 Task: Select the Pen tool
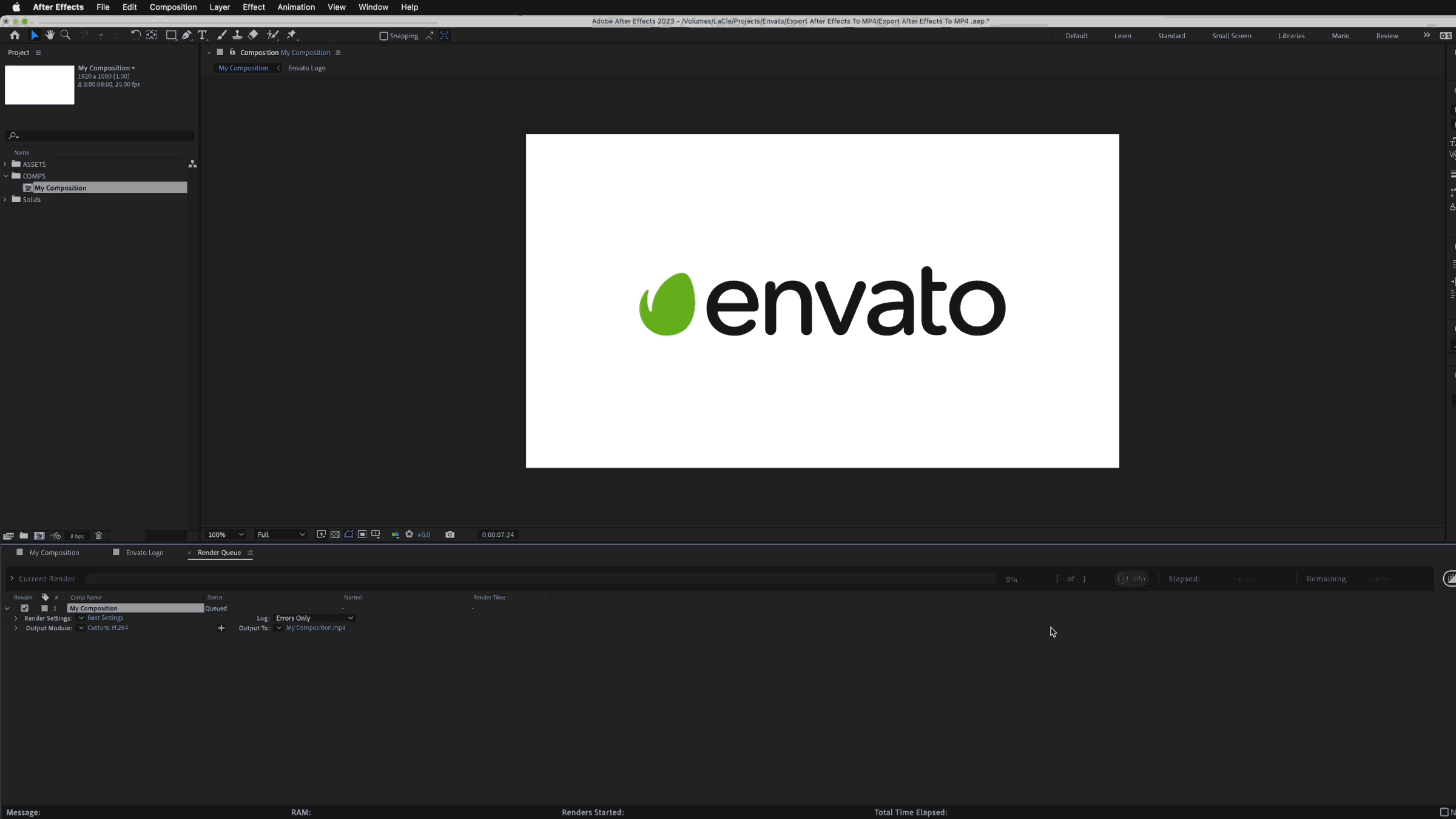[186, 35]
